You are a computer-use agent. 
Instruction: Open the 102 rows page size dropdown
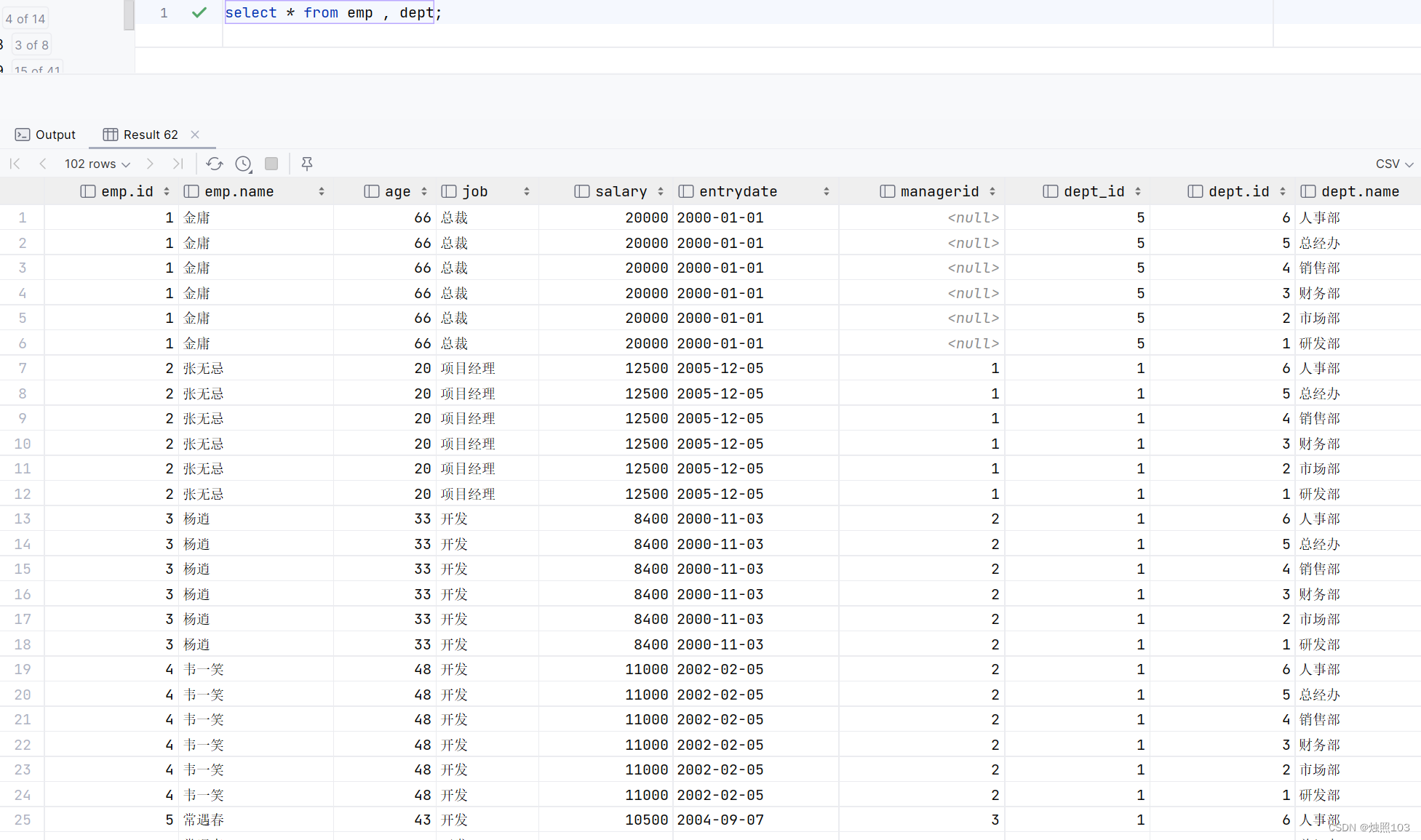(x=97, y=164)
